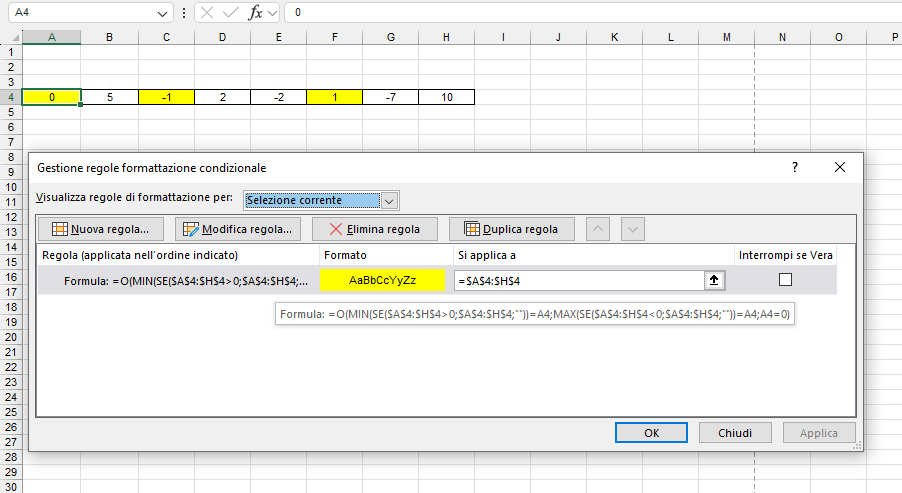Screen dimensions: 902x493
Task: Select cell B4 containing 5
Action: 109,97
